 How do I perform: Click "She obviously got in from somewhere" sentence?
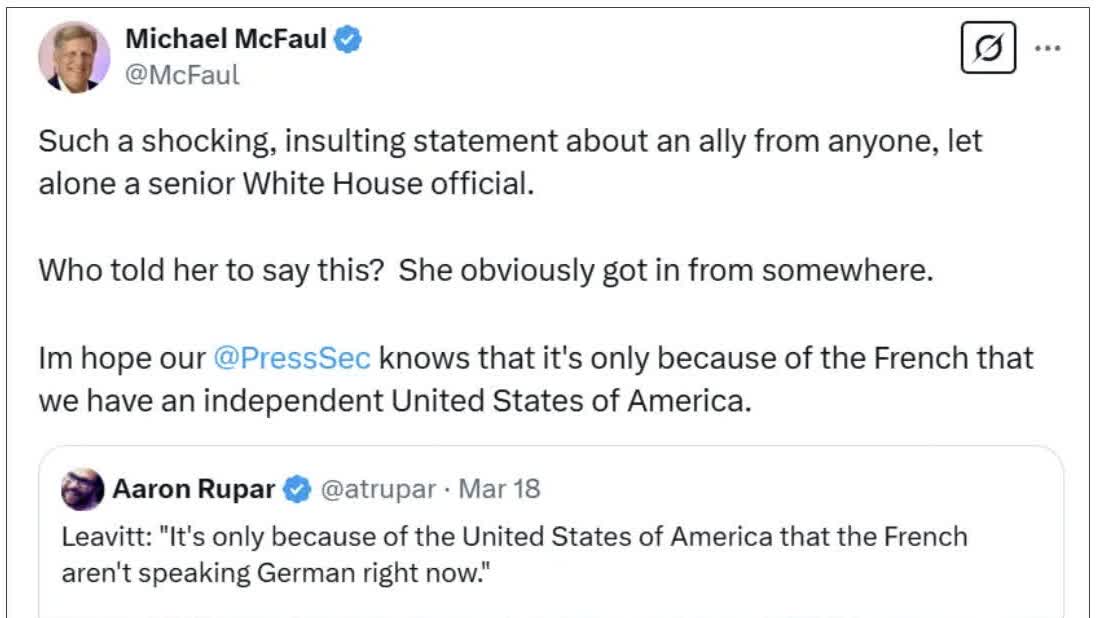tap(665, 272)
